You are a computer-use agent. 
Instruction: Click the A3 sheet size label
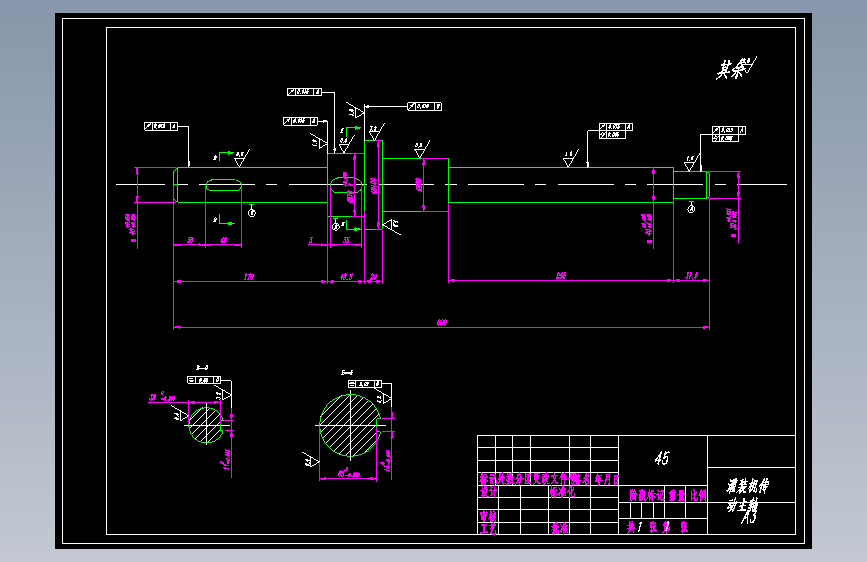[749, 518]
